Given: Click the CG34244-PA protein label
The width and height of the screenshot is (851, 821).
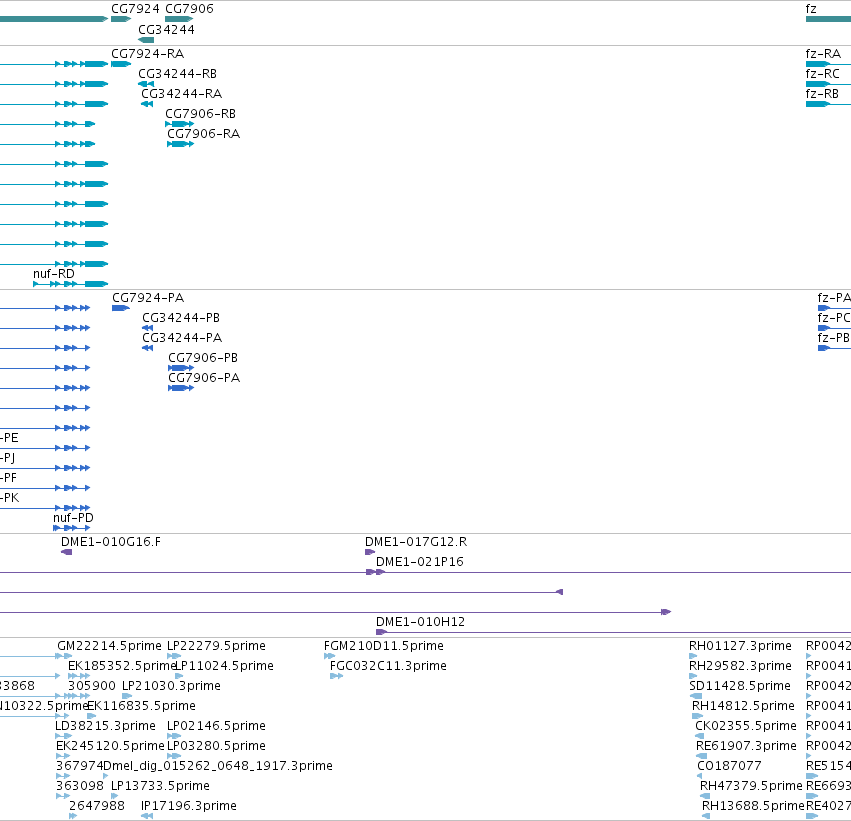Looking at the screenshot, I should (182, 338).
